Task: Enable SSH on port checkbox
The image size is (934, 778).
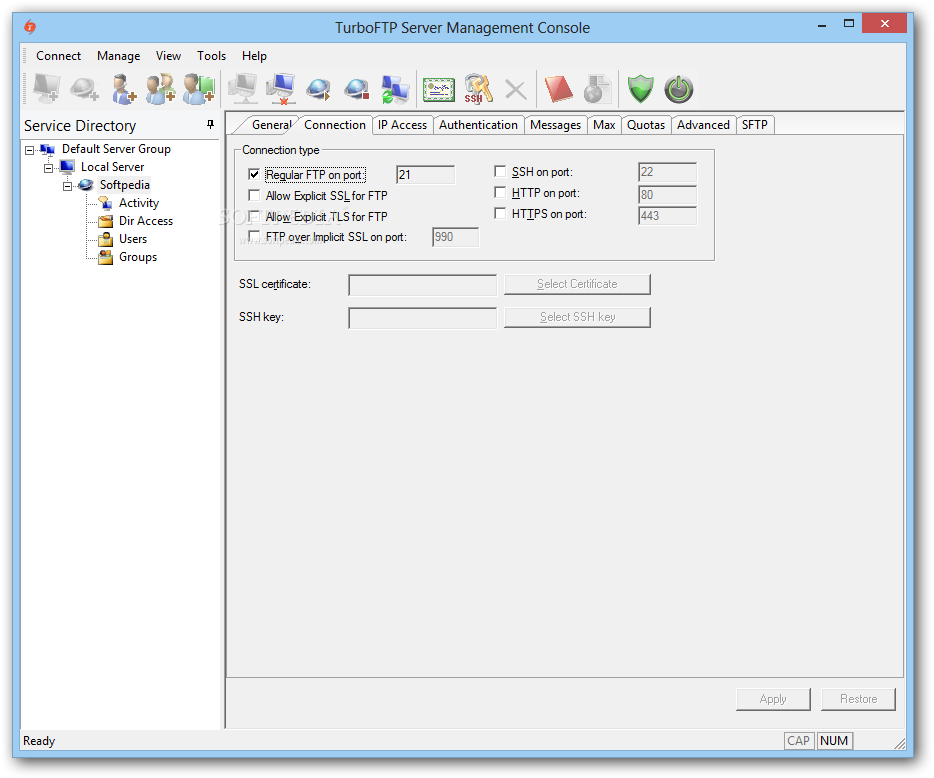Action: [500, 172]
